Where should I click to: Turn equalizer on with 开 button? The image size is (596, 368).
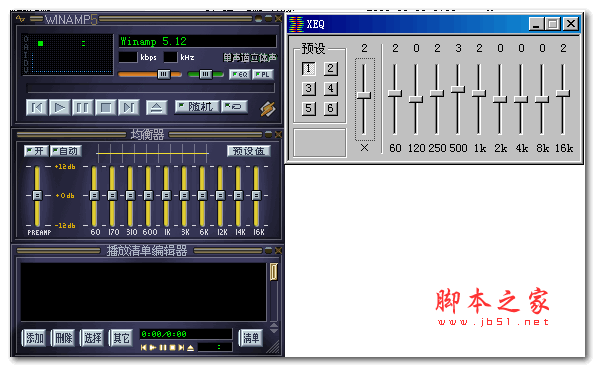36,151
